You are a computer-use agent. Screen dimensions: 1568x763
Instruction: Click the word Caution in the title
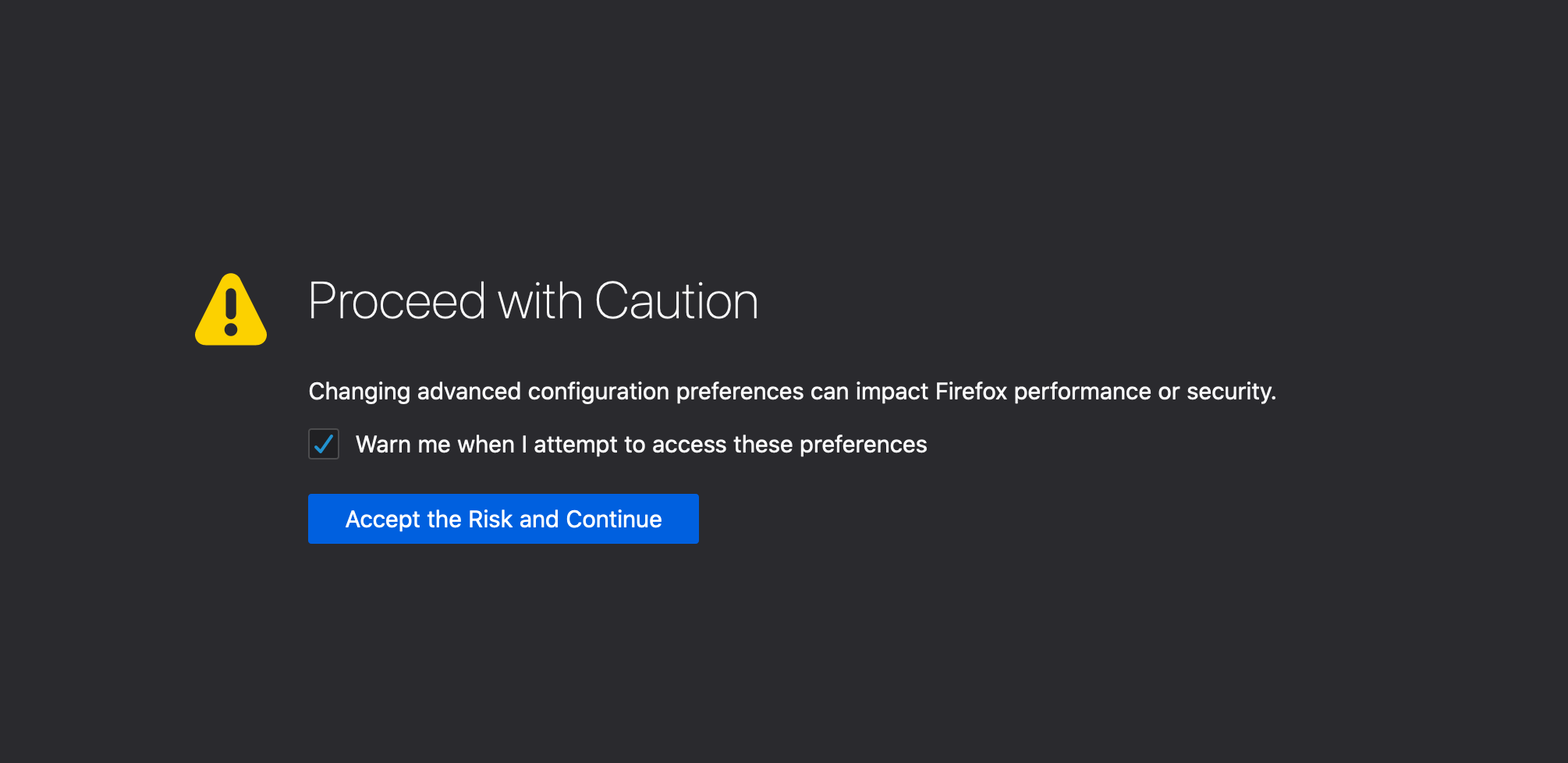[x=676, y=301]
